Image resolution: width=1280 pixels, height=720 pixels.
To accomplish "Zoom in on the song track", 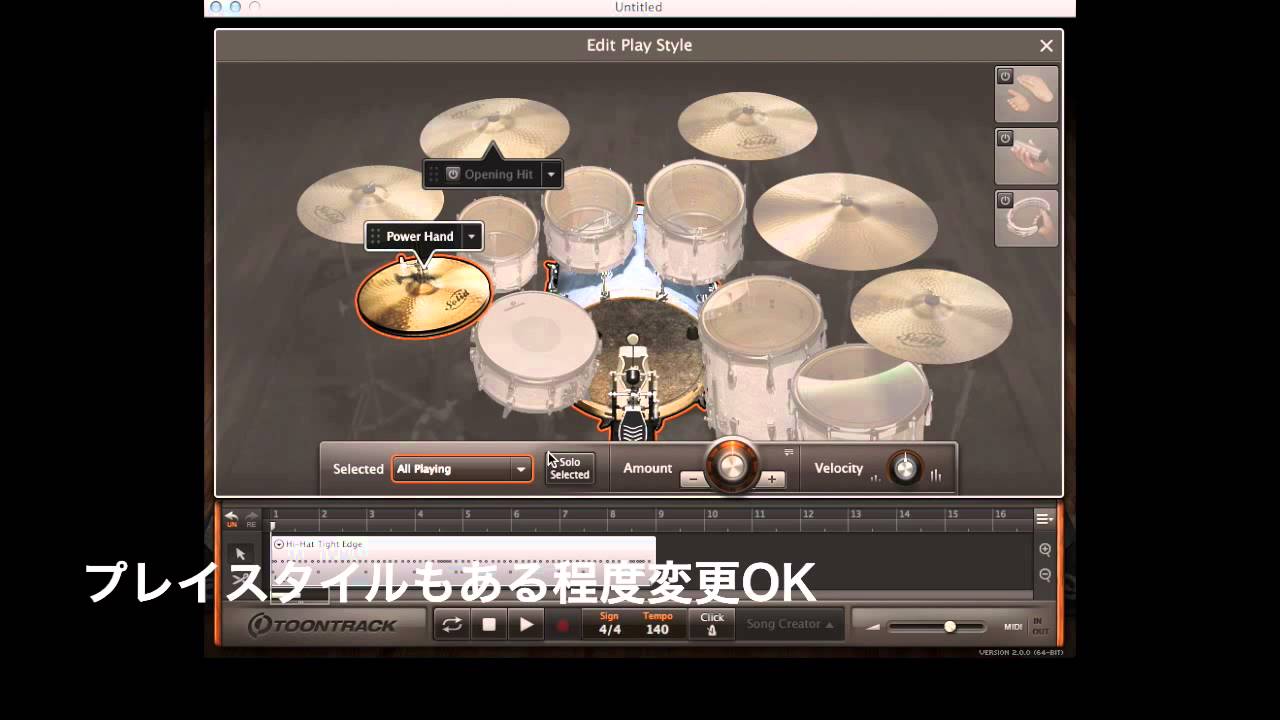I will [1045, 550].
